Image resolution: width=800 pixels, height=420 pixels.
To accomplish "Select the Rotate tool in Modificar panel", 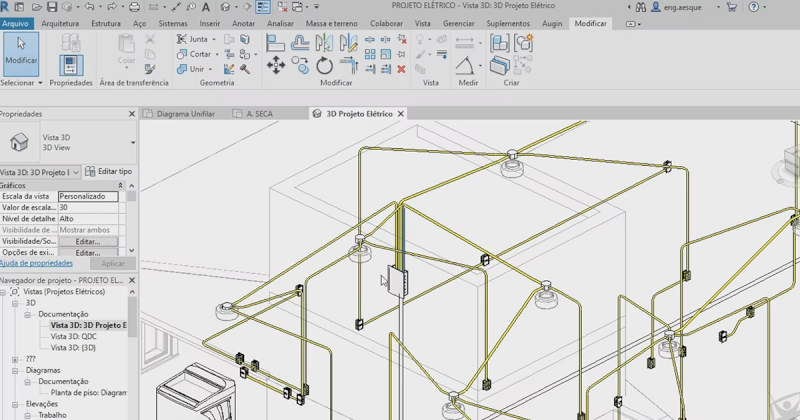I will 324,65.
